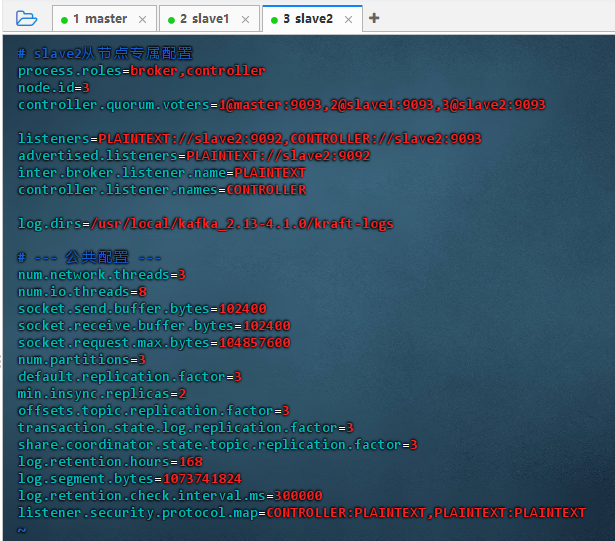This screenshot has width=615, height=541.
Task: Click the node.id=3 line
Action: pyautogui.click(x=54, y=87)
